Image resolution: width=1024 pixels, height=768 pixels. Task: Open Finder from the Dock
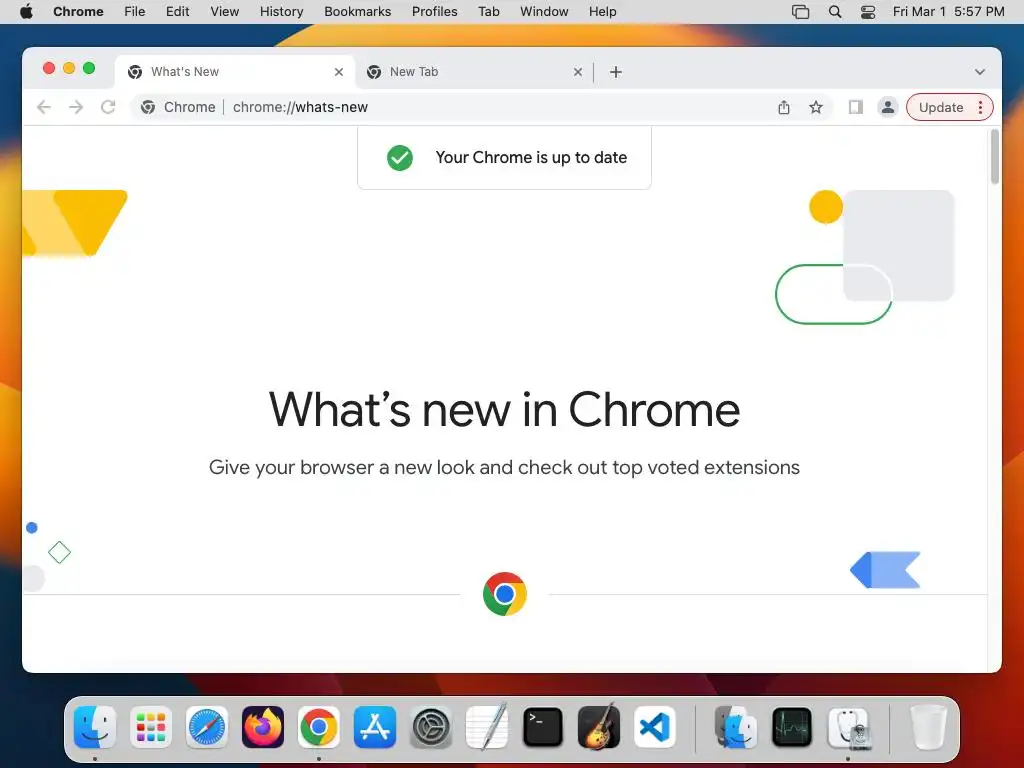coord(95,727)
